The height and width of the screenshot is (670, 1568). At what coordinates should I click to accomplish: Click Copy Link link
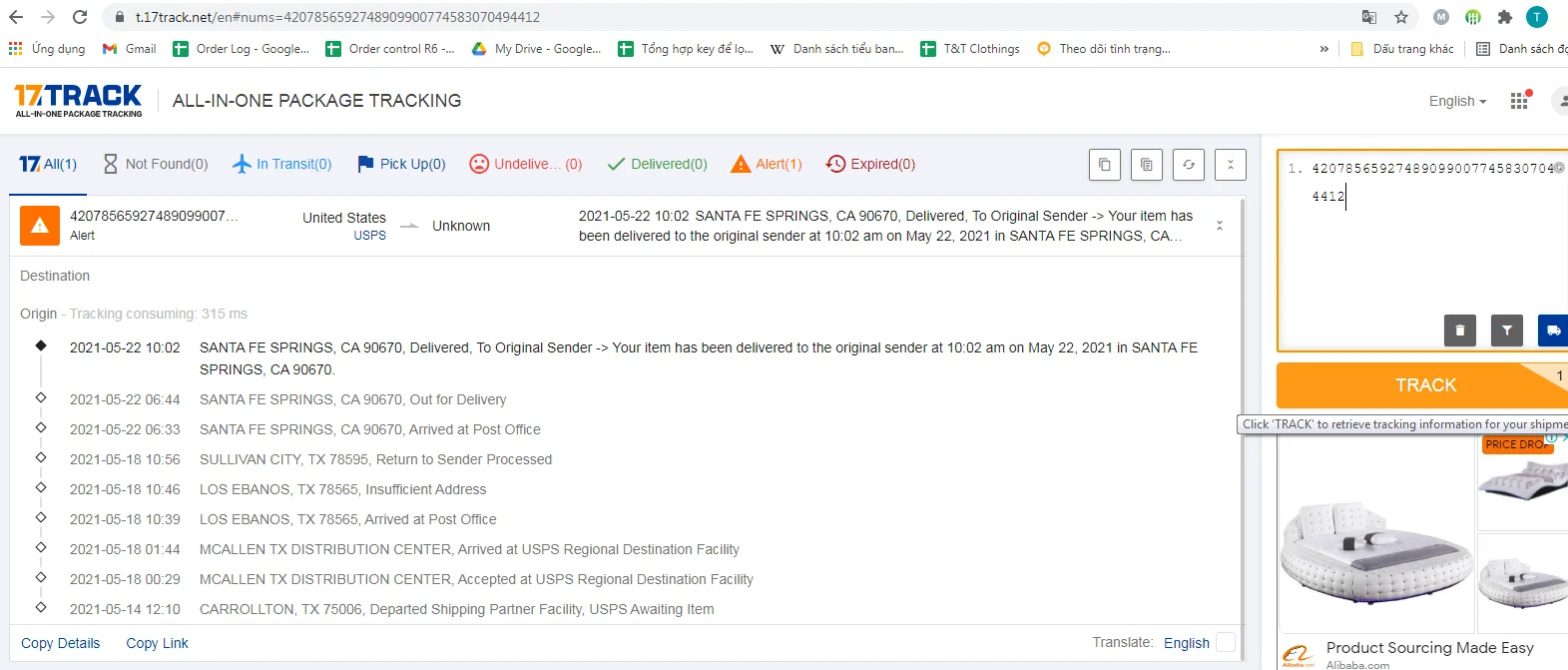[x=157, y=643]
